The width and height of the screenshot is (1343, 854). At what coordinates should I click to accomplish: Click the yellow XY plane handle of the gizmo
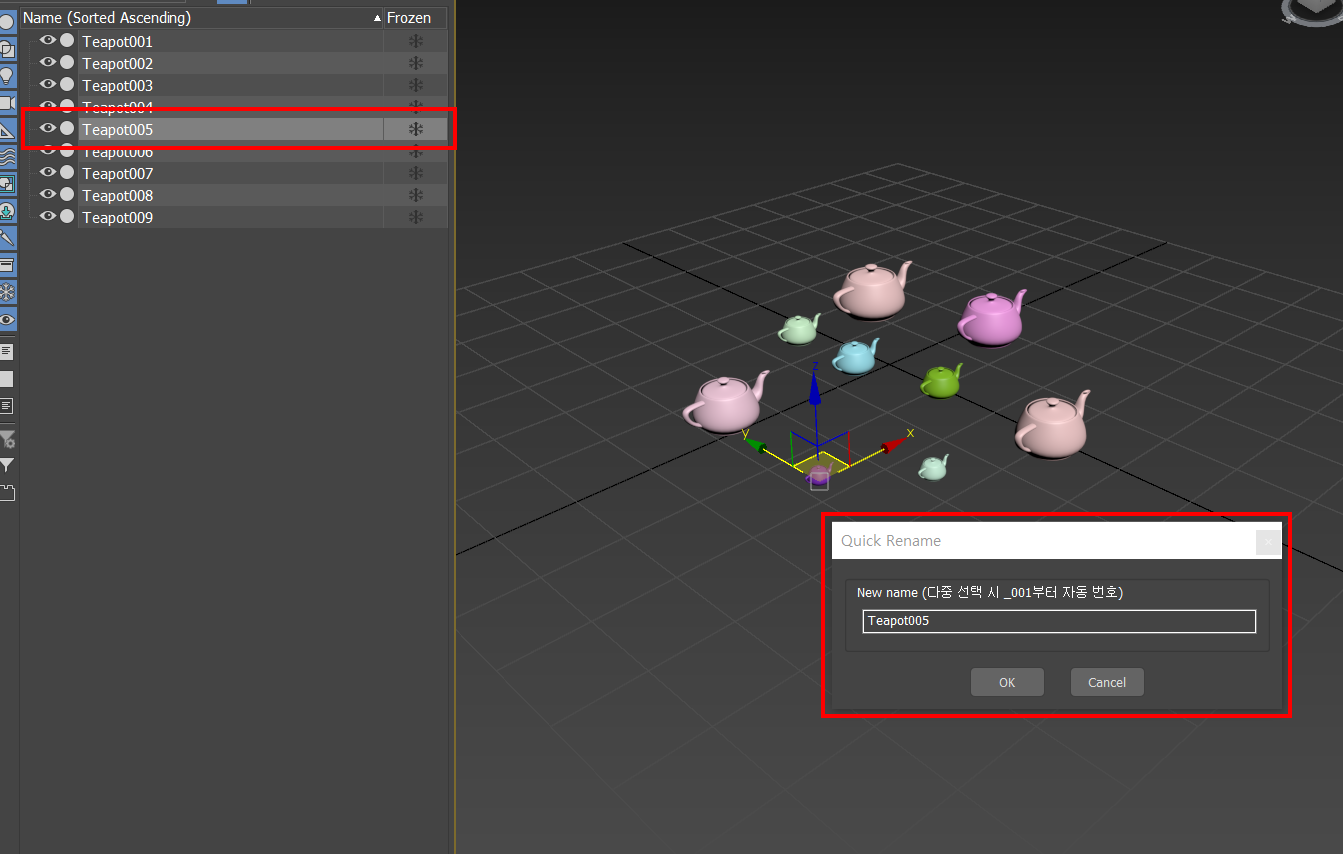[x=822, y=463]
